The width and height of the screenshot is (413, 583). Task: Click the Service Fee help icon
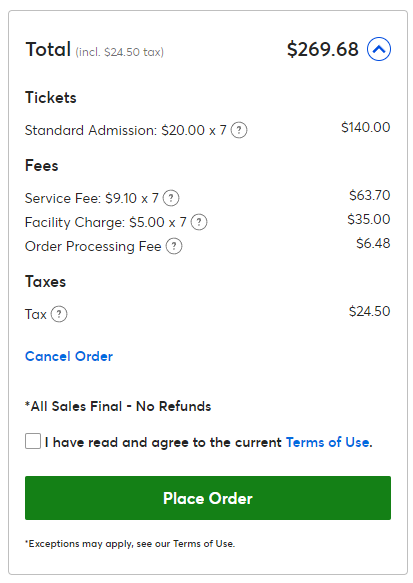point(171,198)
